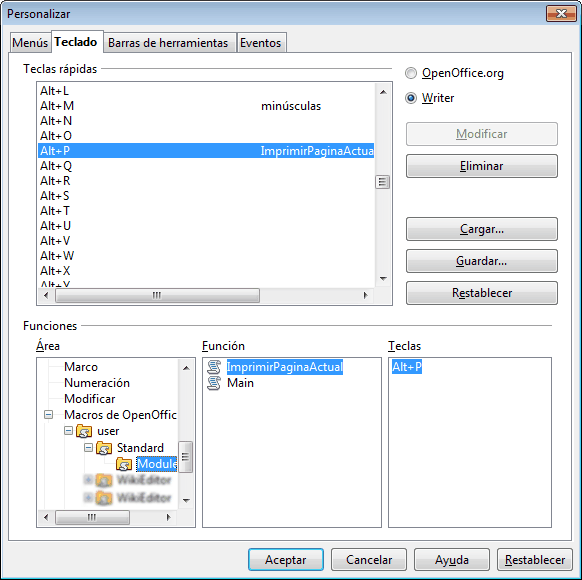Click the Modificar button

481,134
